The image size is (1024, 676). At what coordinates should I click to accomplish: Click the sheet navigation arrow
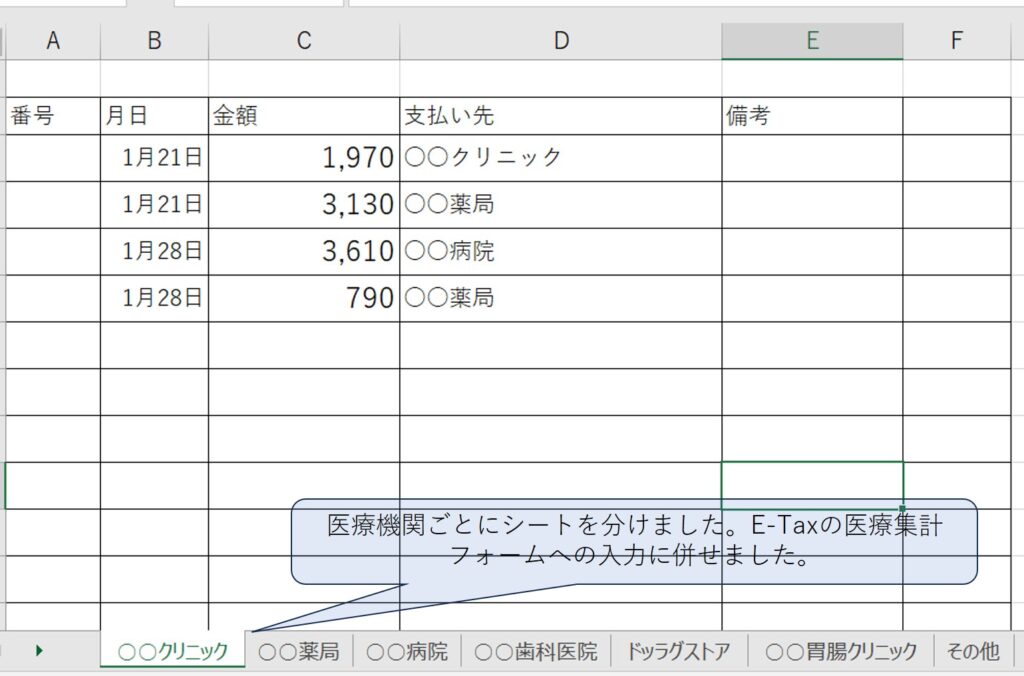[x=38, y=650]
